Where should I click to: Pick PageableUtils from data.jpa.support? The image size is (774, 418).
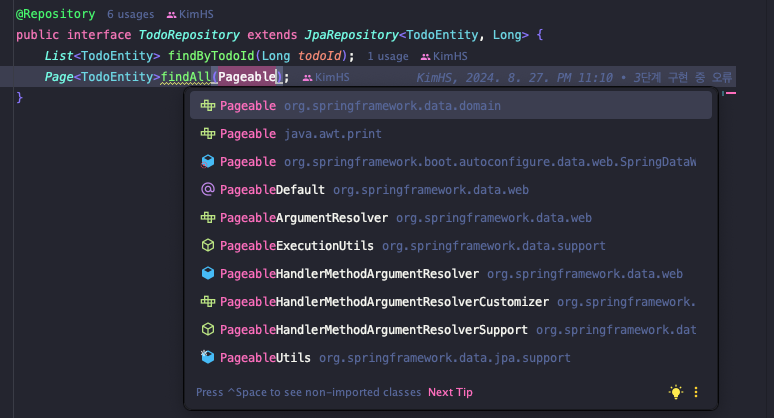click(451, 358)
